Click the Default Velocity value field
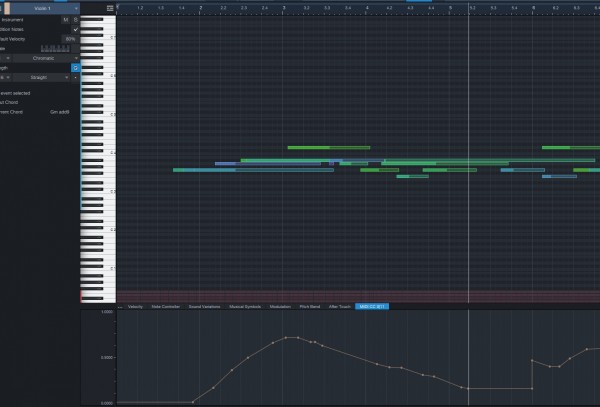 pos(70,38)
